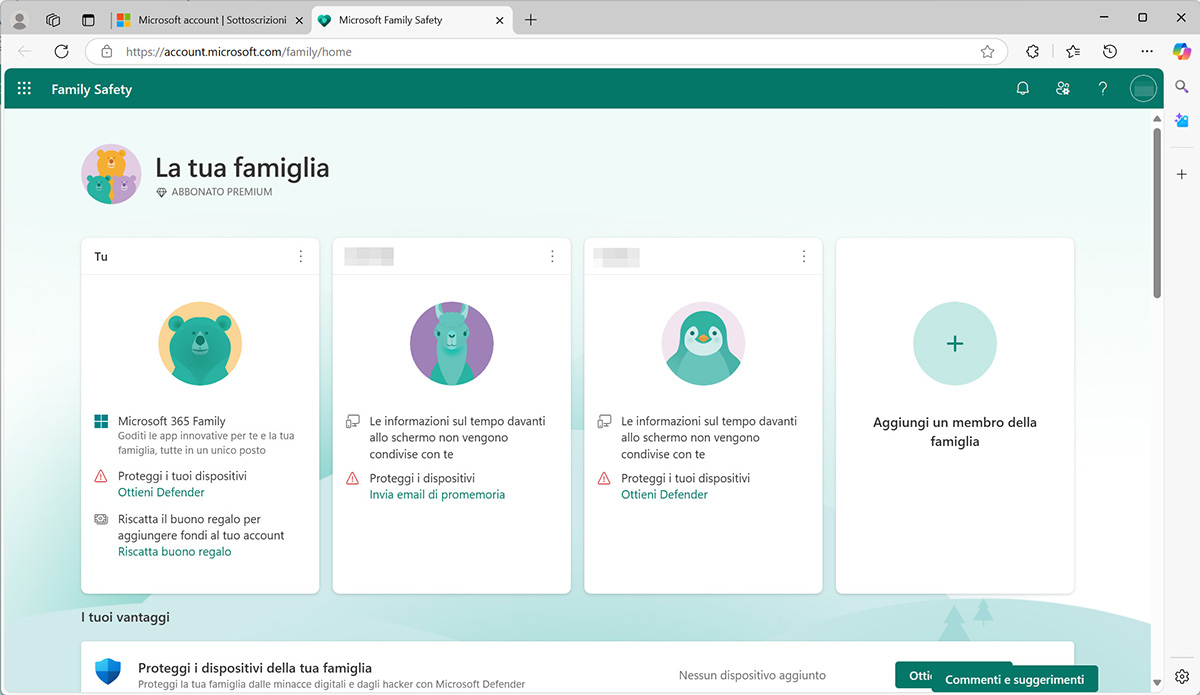The height and width of the screenshot is (695, 1200).
Task: Click the browser back arrow
Action: click(25, 51)
